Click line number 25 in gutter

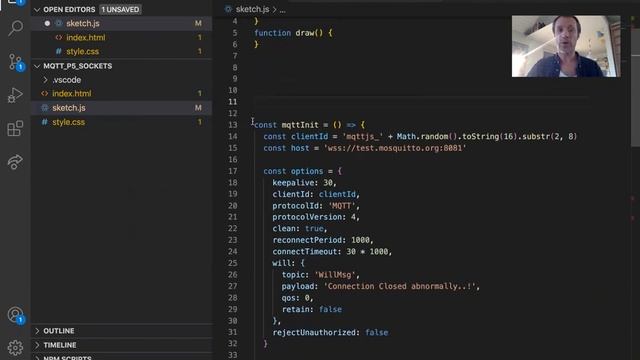click(x=233, y=263)
